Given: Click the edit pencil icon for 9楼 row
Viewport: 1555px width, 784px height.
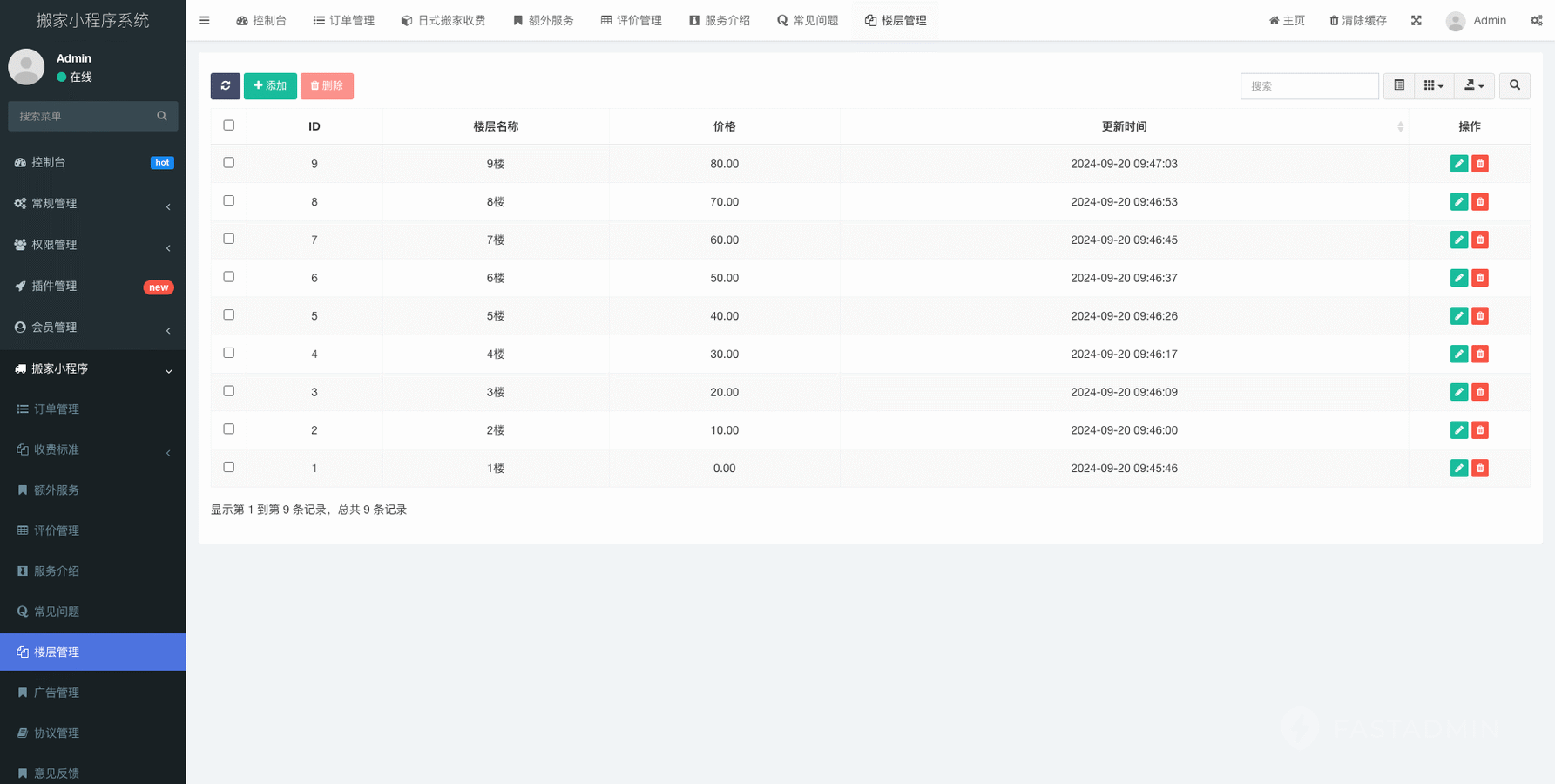Looking at the screenshot, I should coord(1458,164).
